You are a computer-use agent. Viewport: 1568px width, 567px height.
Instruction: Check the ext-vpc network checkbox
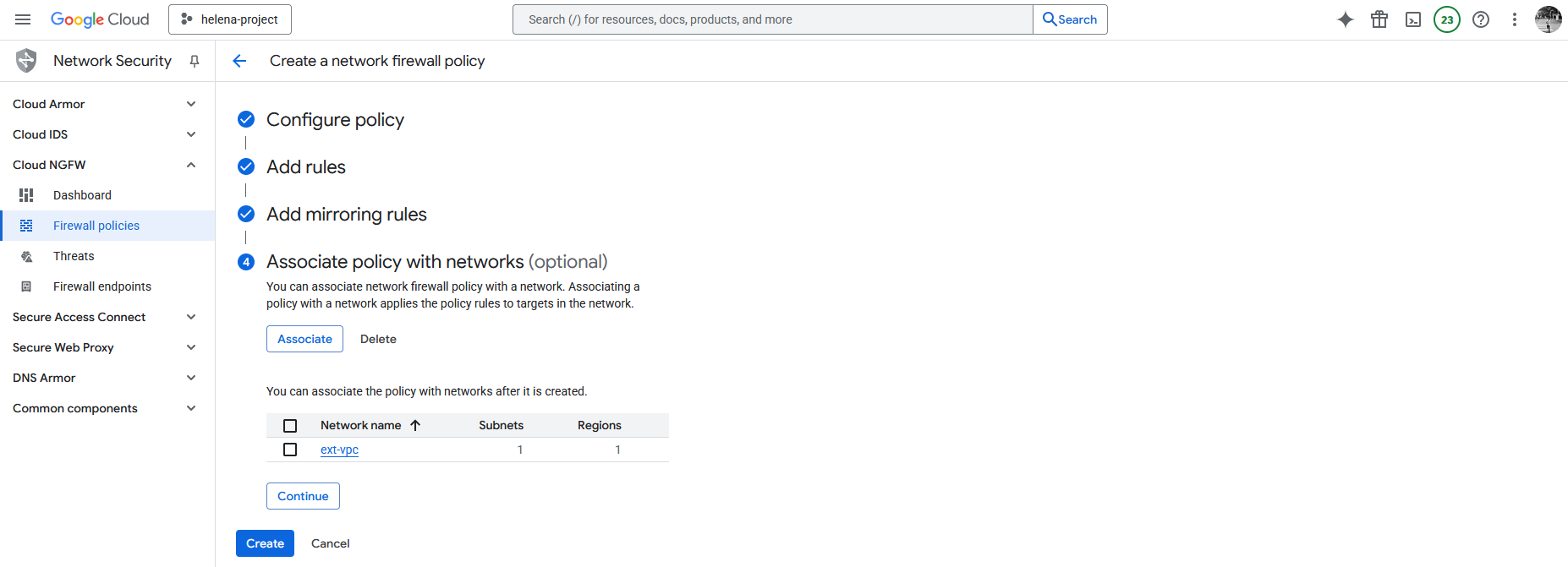(290, 450)
